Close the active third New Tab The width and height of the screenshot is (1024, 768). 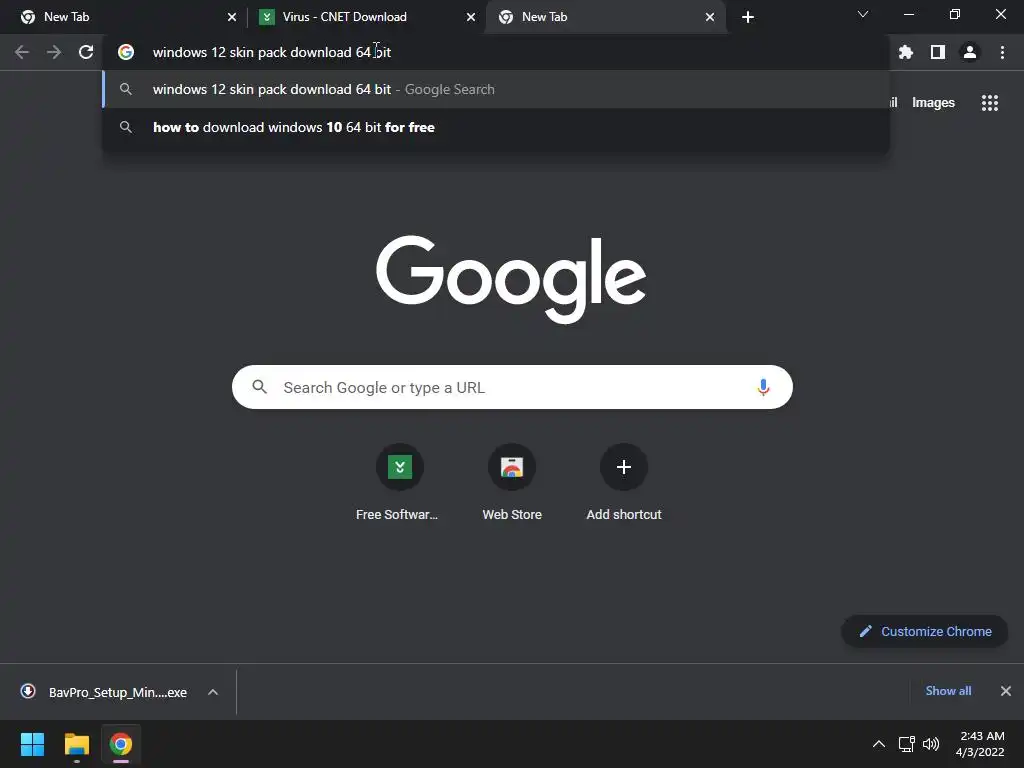pyautogui.click(x=710, y=17)
